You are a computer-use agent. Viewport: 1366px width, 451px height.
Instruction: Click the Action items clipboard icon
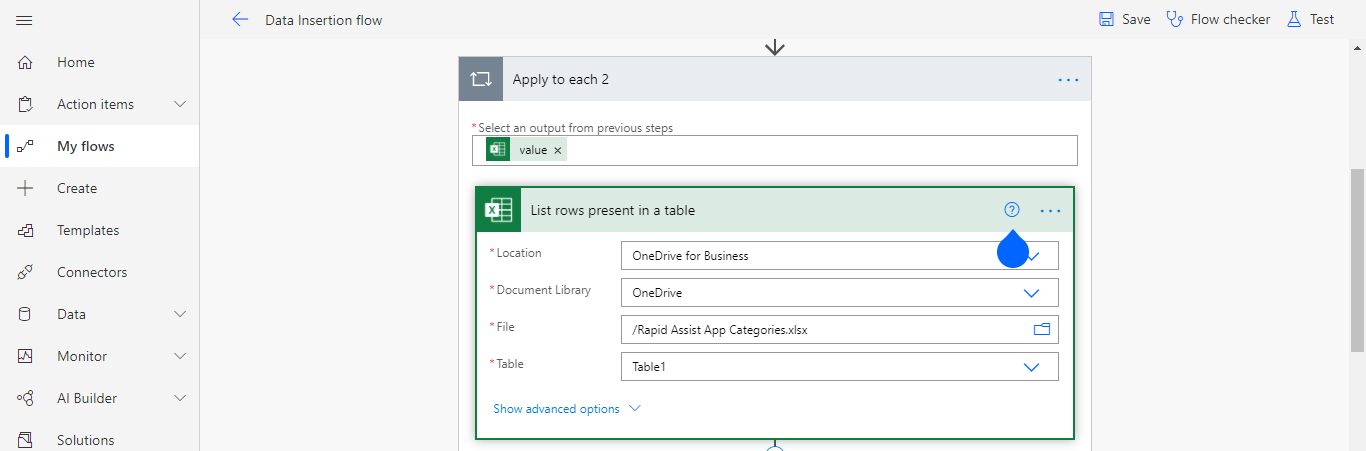(x=25, y=104)
